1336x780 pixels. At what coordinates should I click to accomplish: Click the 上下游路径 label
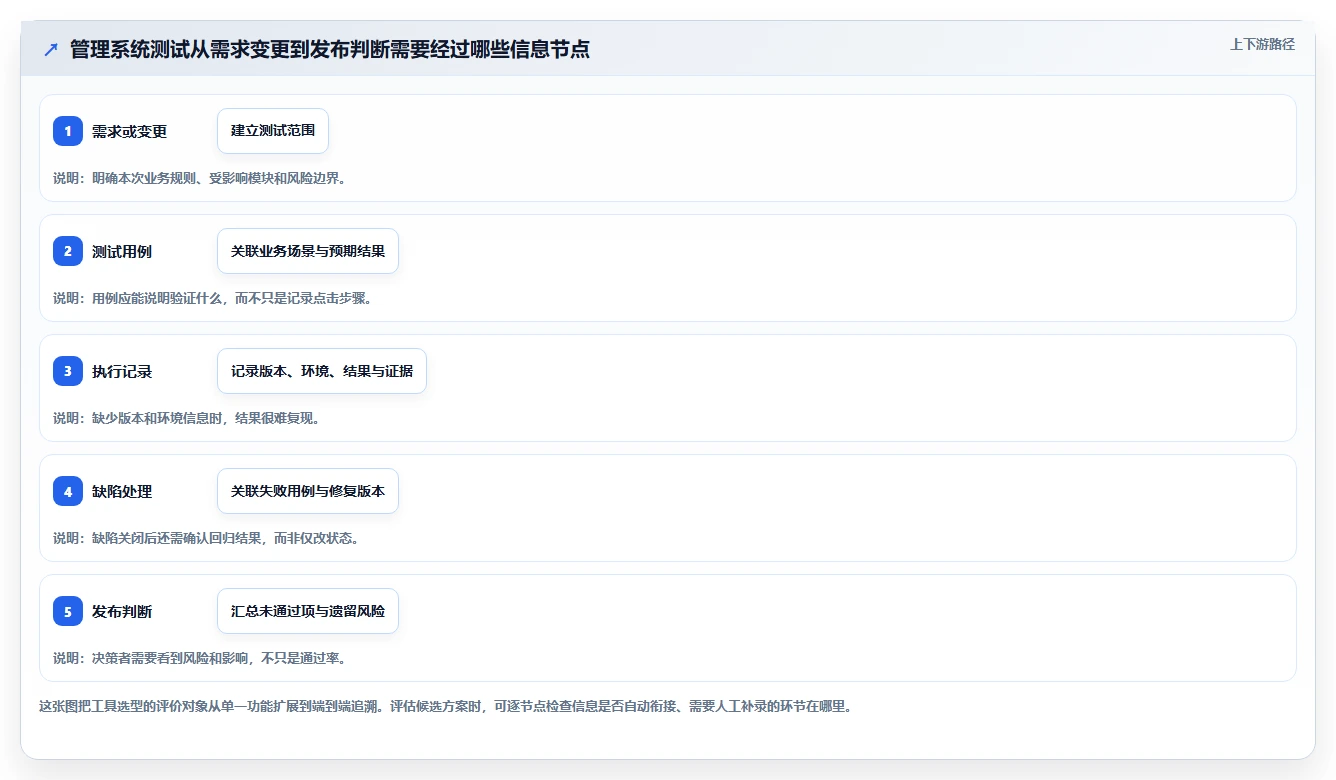[x=1262, y=44]
